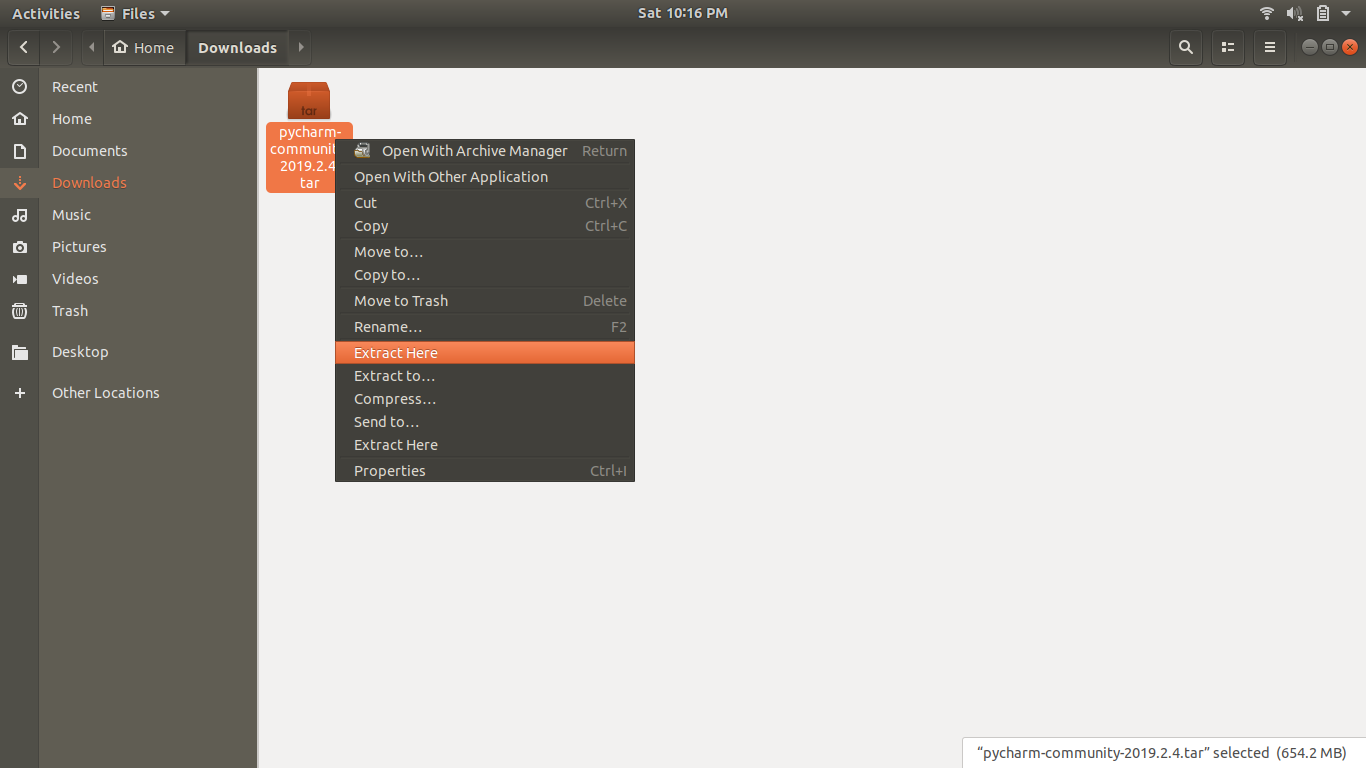Click the forward navigation arrow
Image resolution: width=1366 pixels, height=768 pixels.
point(56,47)
